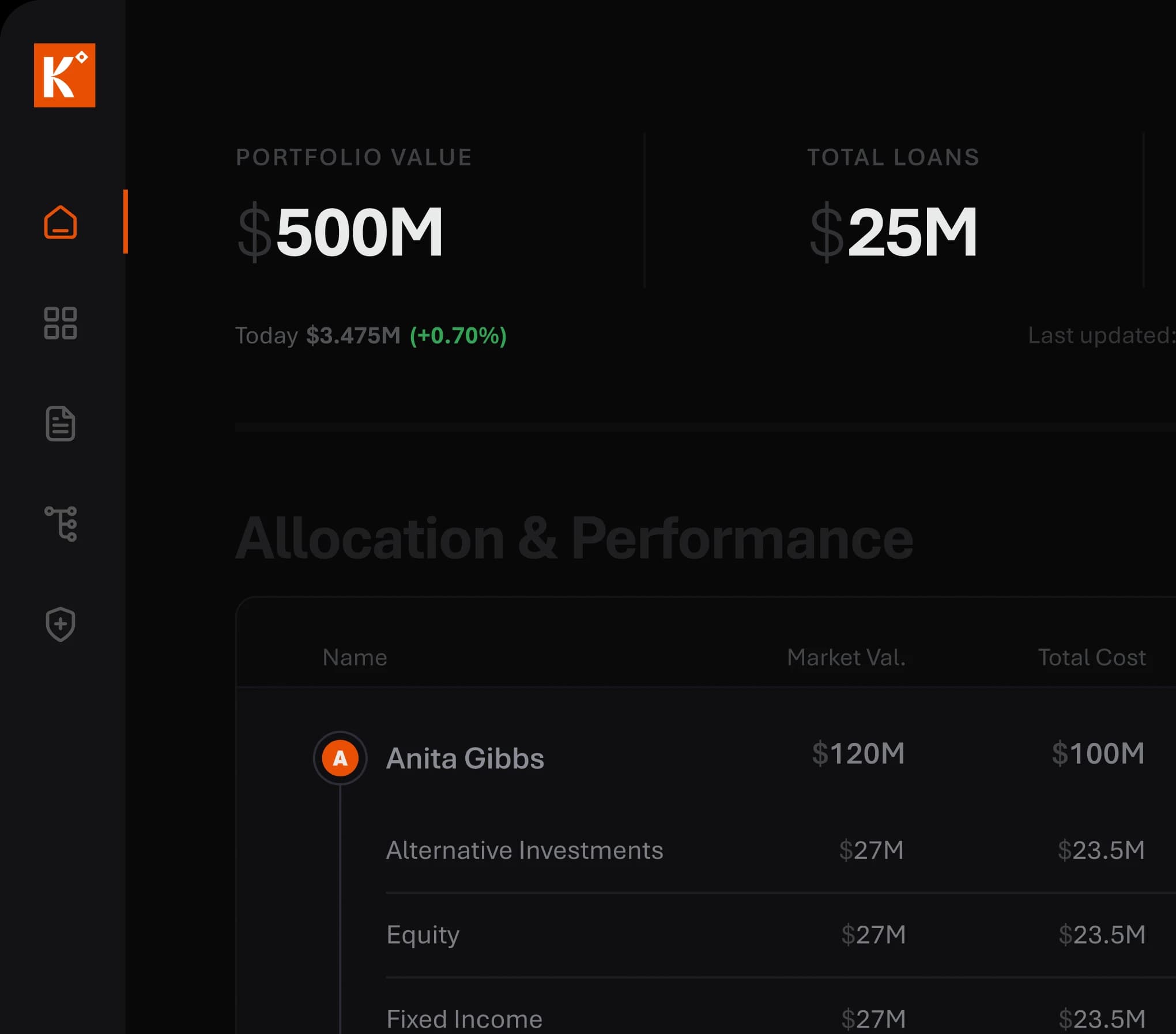The image size is (1176, 1034).
Task: Click Anita Gibbs orange avatar
Action: click(x=340, y=758)
